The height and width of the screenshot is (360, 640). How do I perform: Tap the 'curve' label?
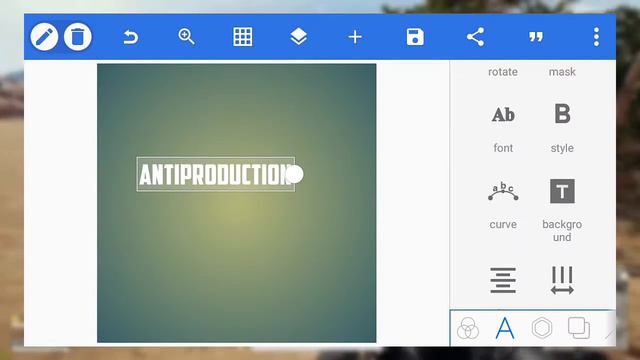coord(503,224)
